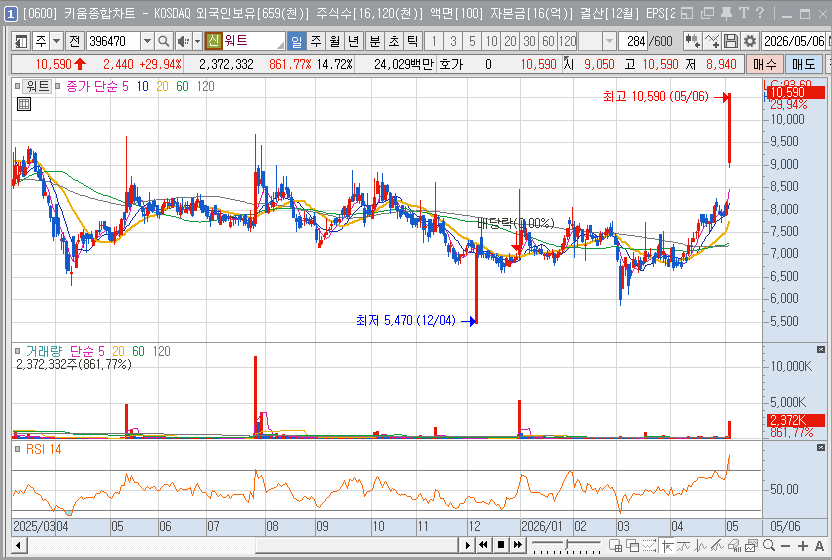Click the overlapping windows layout icon

[x=632, y=545]
